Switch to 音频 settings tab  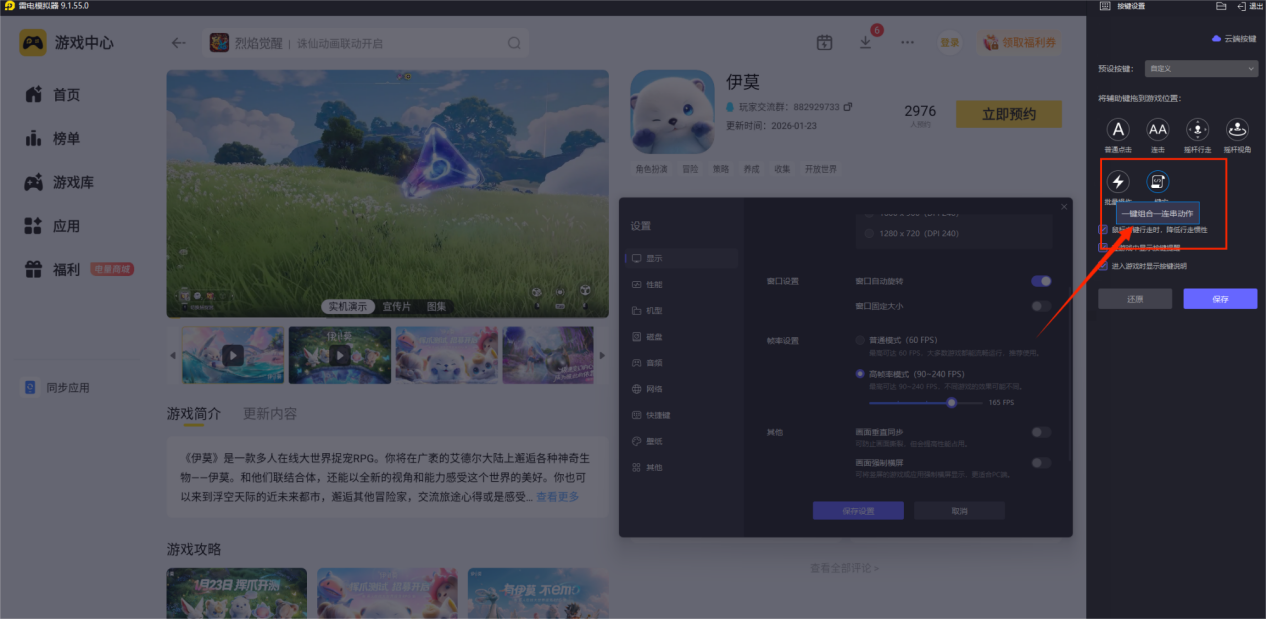point(680,362)
